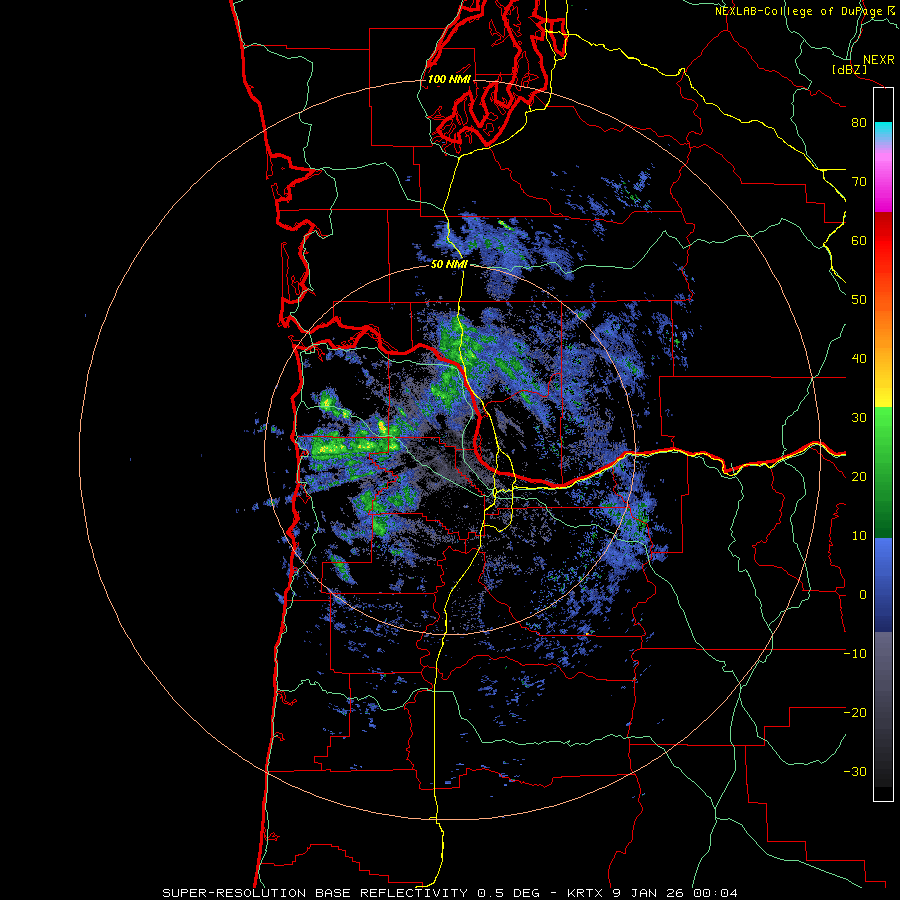Click the 10 value on the dBZ scale
This screenshot has width=900, height=900.
[x=859, y=536]
